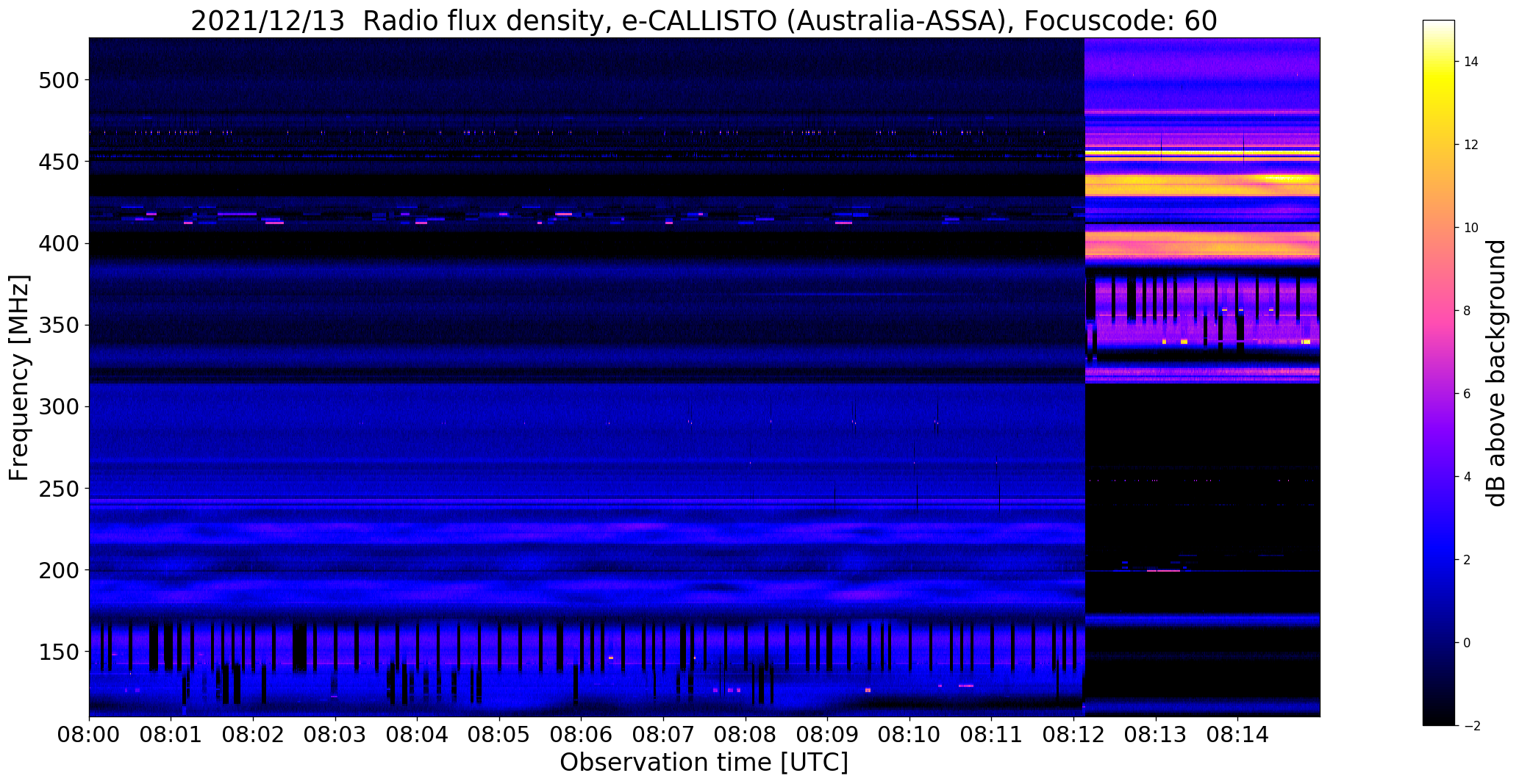Click the colorbar tick value 6
Viewport: 1519px width, 784px height.
(x=1468, y=394)
